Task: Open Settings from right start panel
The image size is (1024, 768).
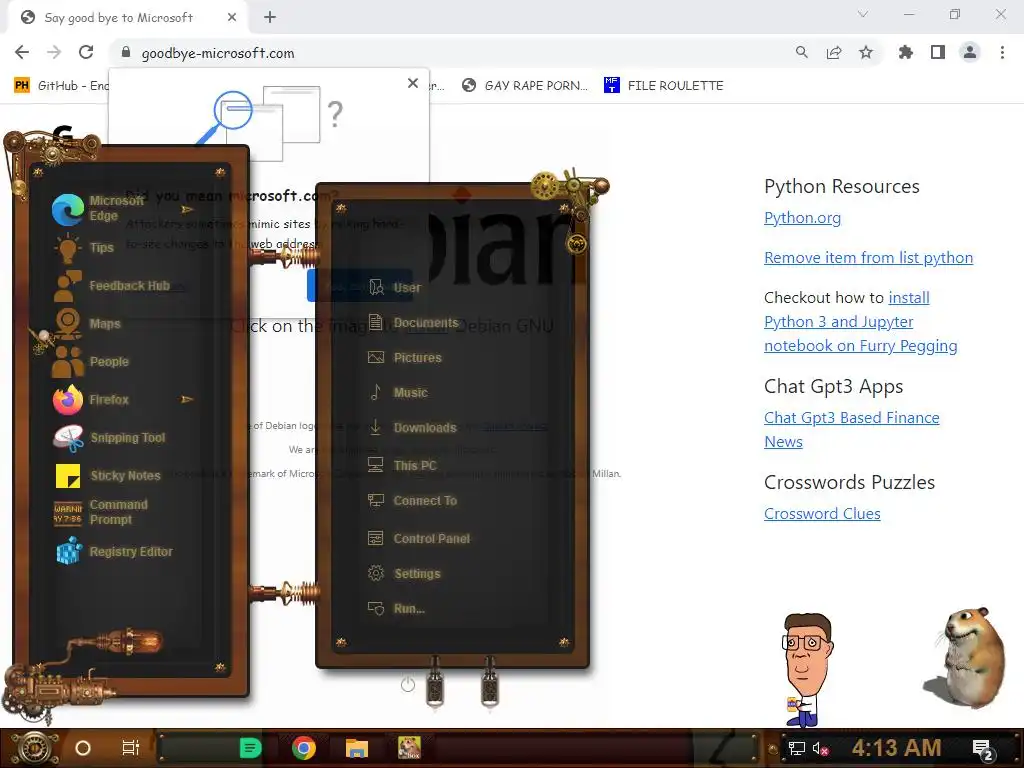Action: click(404, 574)
